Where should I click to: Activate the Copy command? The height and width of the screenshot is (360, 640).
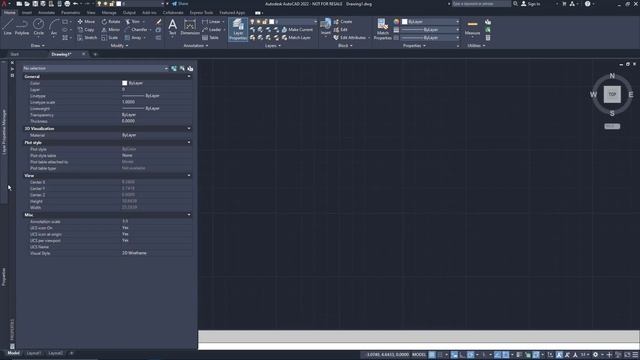click(x=86, y=30)
